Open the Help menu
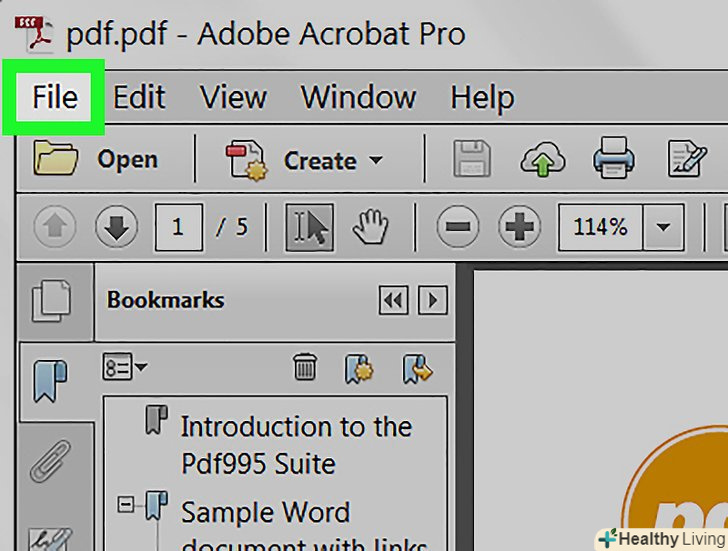This screenshot has height=551, width=728. pyautogui.click(x=482, y=98)
